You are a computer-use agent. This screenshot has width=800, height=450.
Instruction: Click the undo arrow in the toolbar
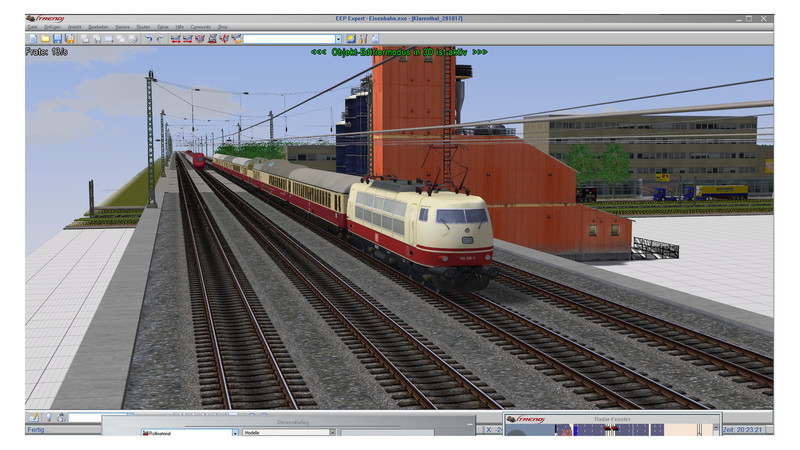click(148, 39)
